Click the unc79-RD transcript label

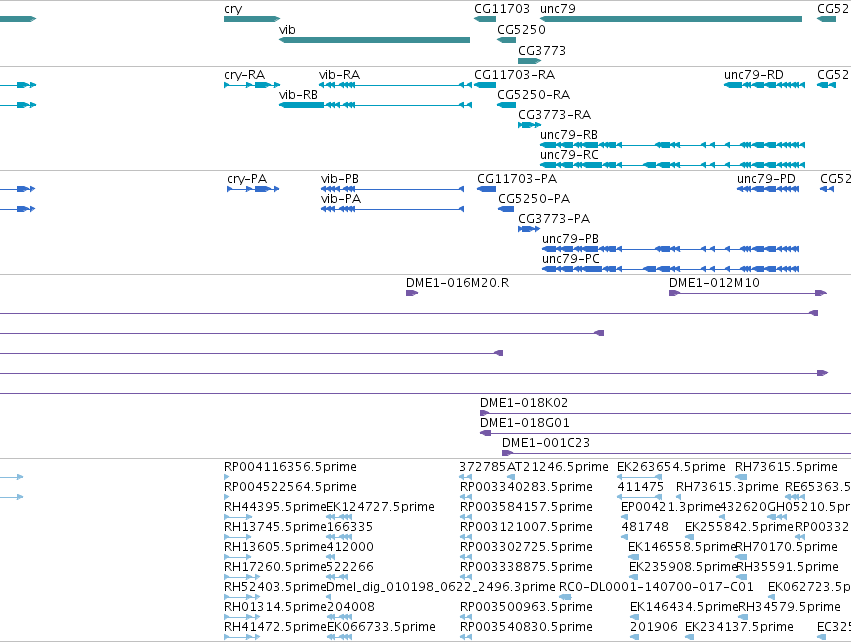[753, 74]
